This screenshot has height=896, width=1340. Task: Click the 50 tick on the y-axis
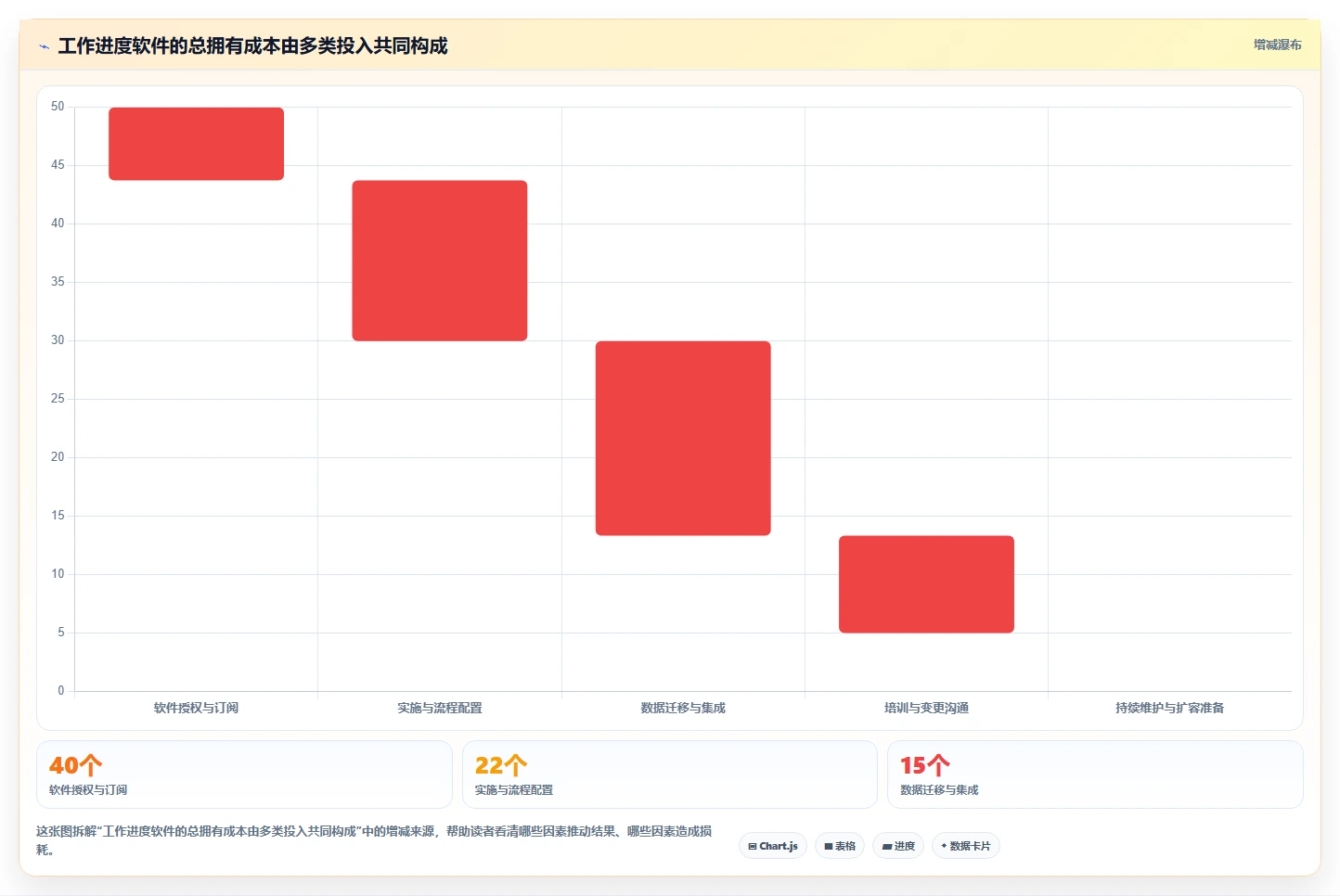pos(58,107)
